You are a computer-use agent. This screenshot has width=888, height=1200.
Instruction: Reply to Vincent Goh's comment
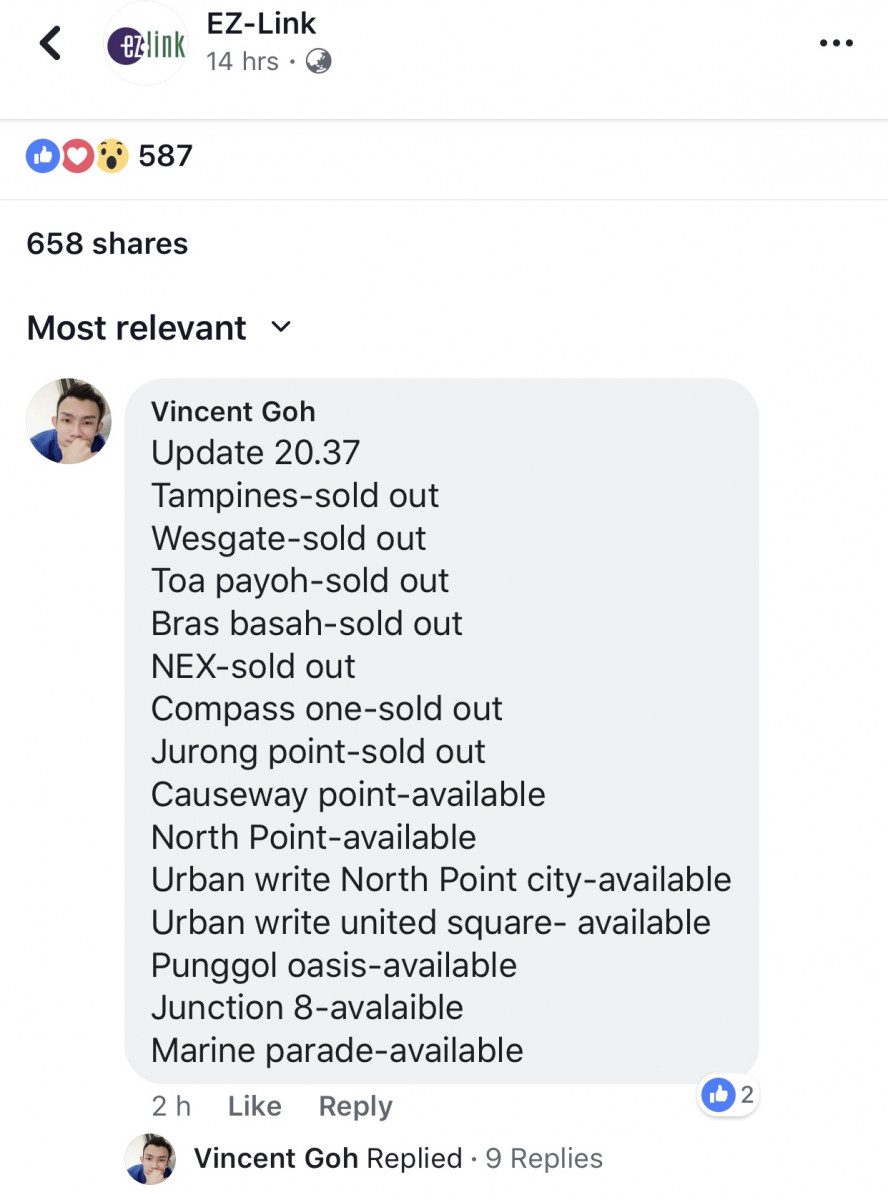point(355,1106)
